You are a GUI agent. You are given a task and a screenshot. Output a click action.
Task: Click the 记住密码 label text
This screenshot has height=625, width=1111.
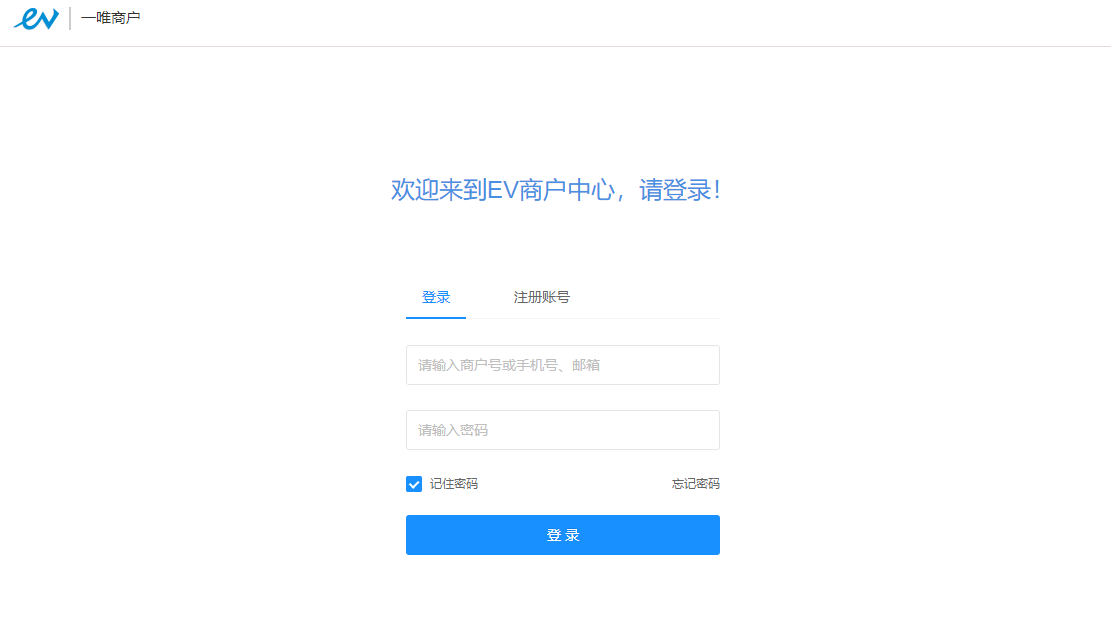(454, 484)
